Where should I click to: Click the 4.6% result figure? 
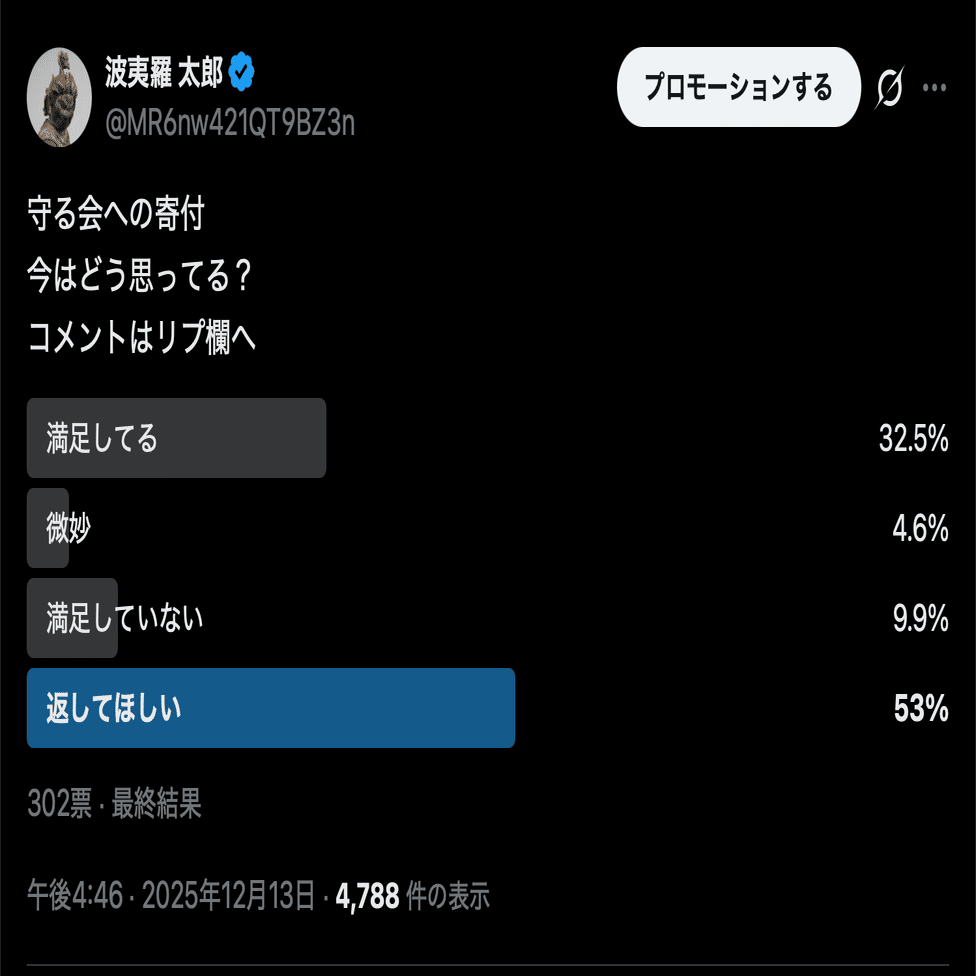pyautogui.click(x=920, y=529)
